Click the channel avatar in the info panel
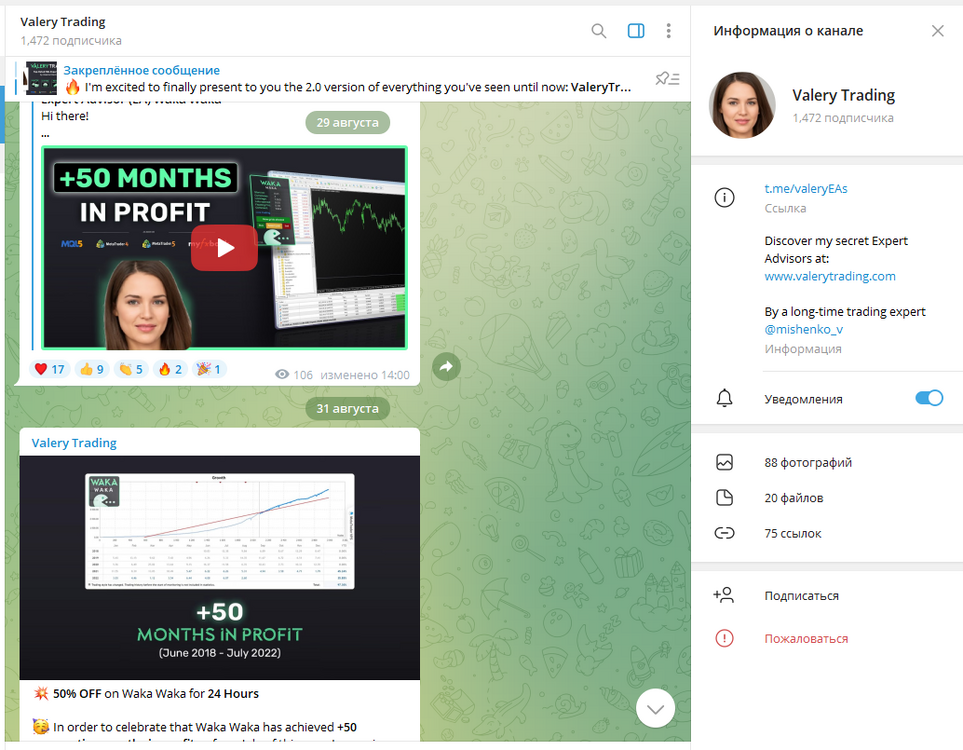Image resolution: width=963 pixels, height=750 pixels. coord(742,105)
